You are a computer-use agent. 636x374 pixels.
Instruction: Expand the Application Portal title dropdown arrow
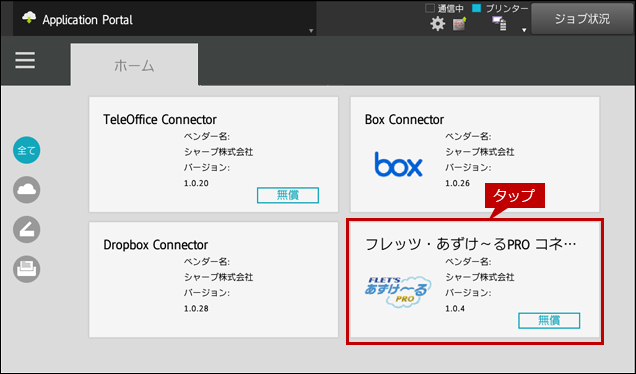click(x=311, y=30)
